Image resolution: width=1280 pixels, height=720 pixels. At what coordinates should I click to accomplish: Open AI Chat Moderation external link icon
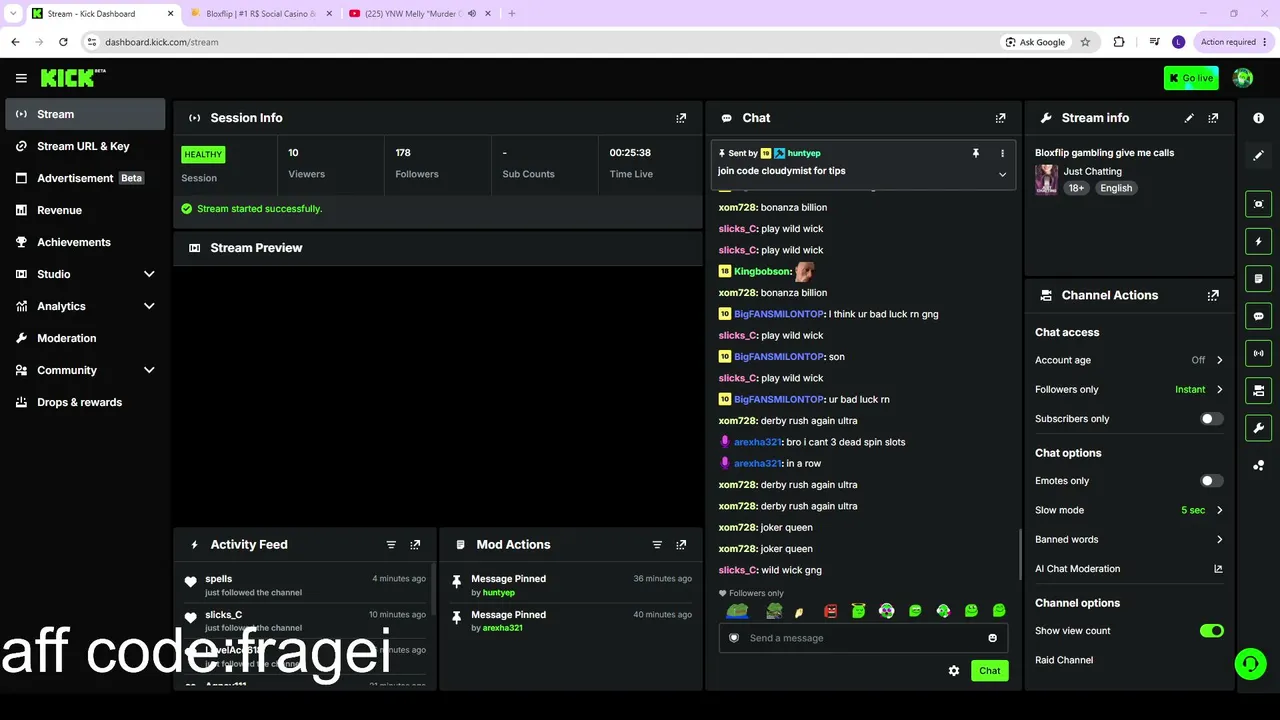click(1218, 569)
